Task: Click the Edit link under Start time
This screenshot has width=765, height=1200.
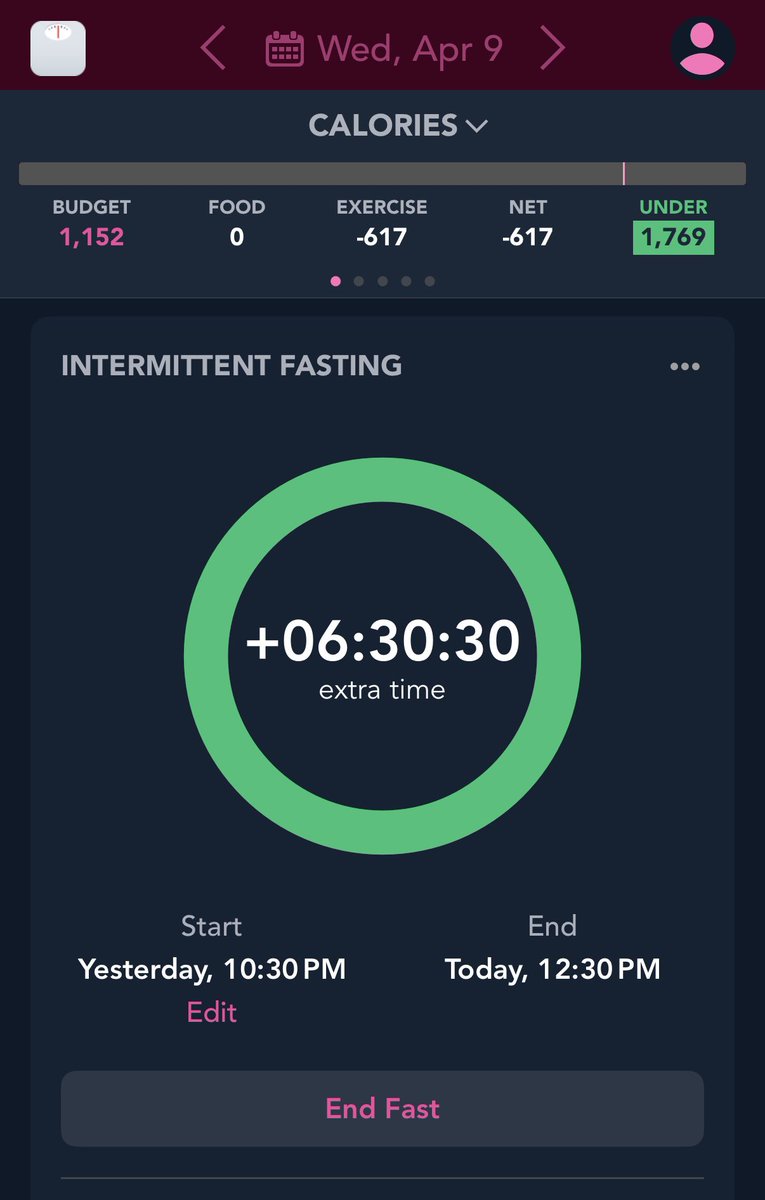Action: pyautogui.click(x=212, y=1012)
